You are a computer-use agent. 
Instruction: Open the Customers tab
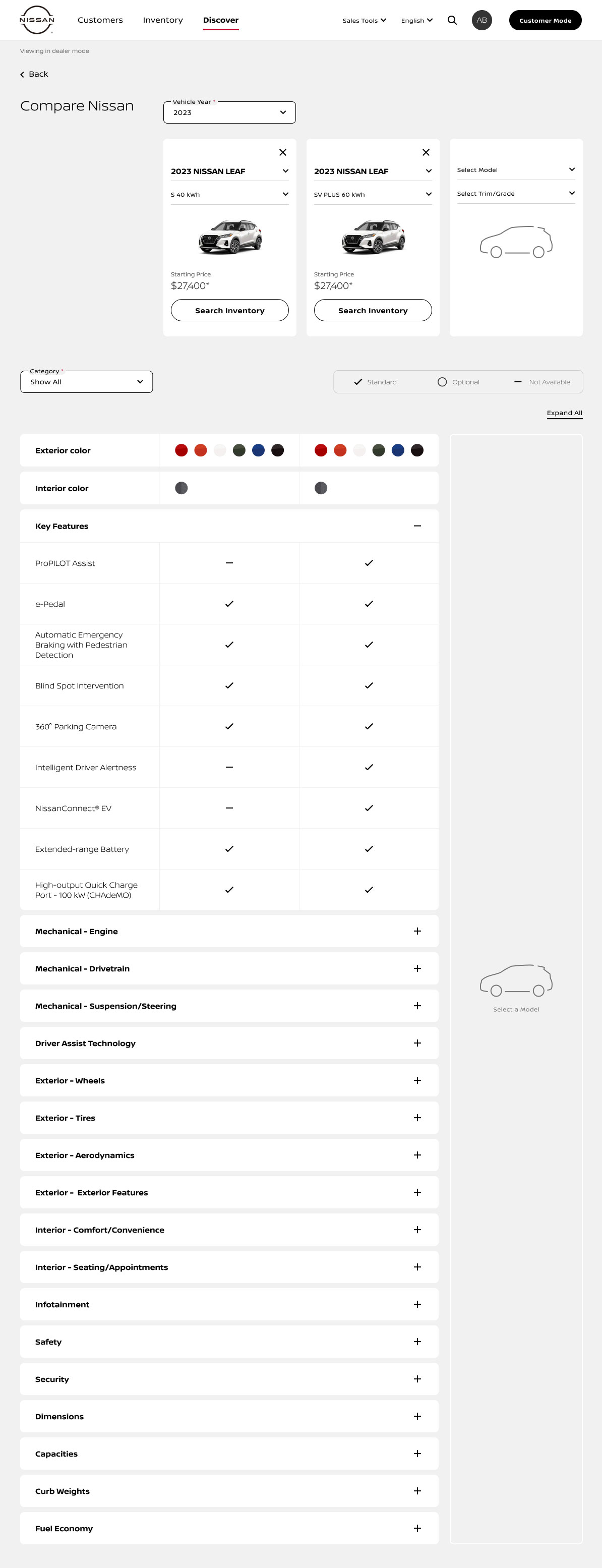(100, 20)
